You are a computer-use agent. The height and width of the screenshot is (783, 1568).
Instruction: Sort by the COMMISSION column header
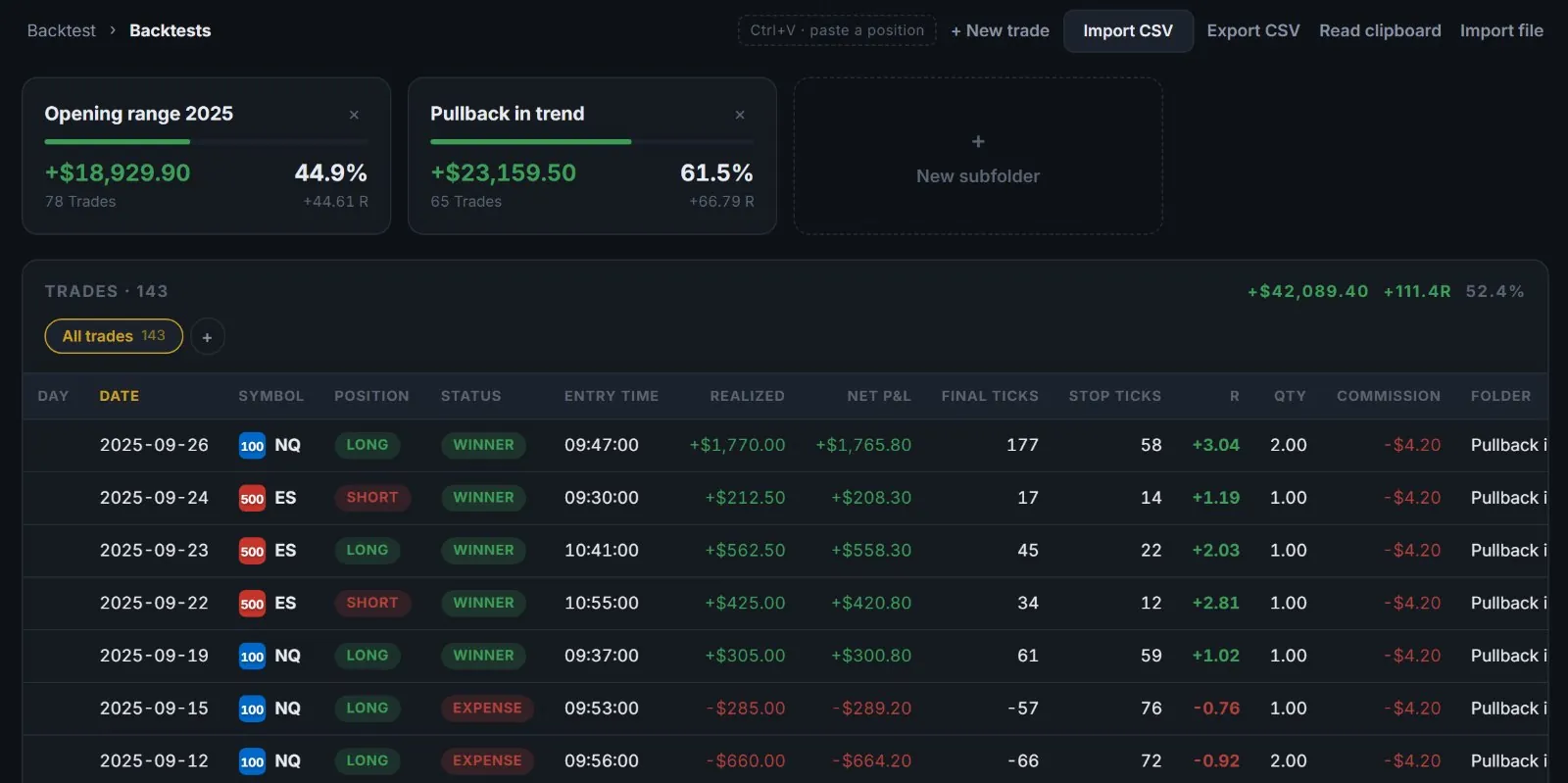(1389, 396)
